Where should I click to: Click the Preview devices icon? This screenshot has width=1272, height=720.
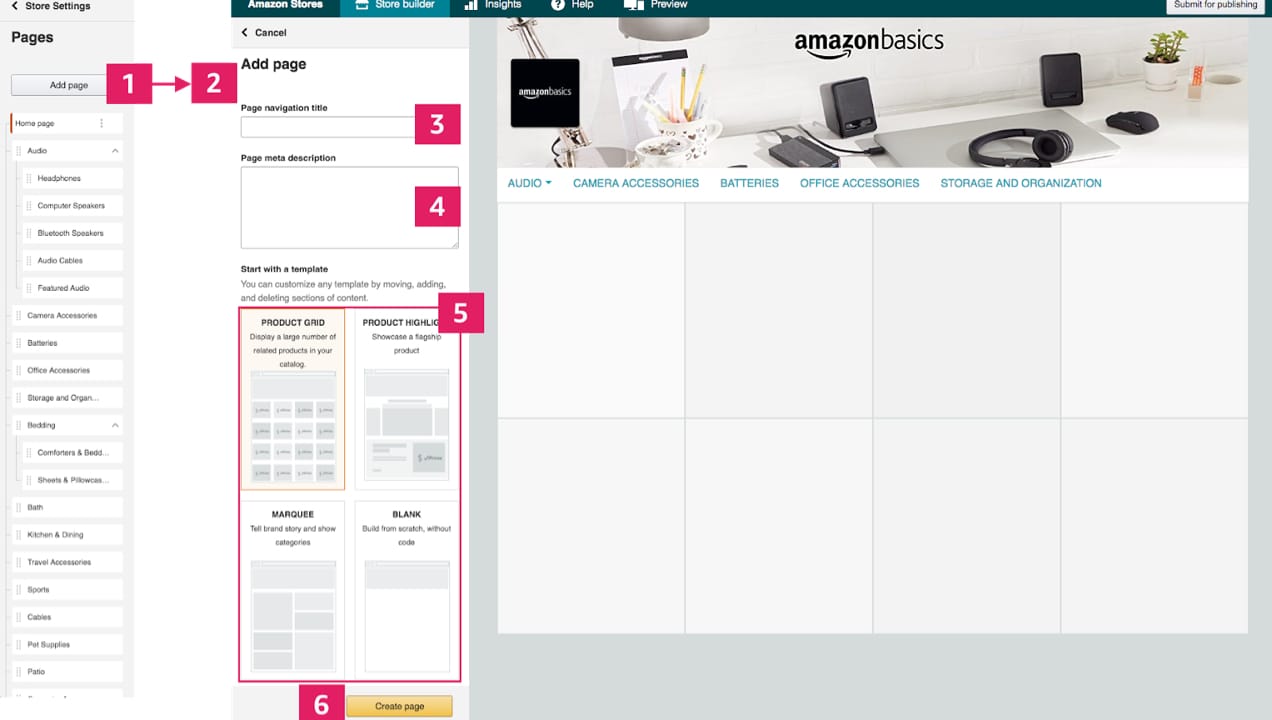pyautogui.click(x=633, y=5)
